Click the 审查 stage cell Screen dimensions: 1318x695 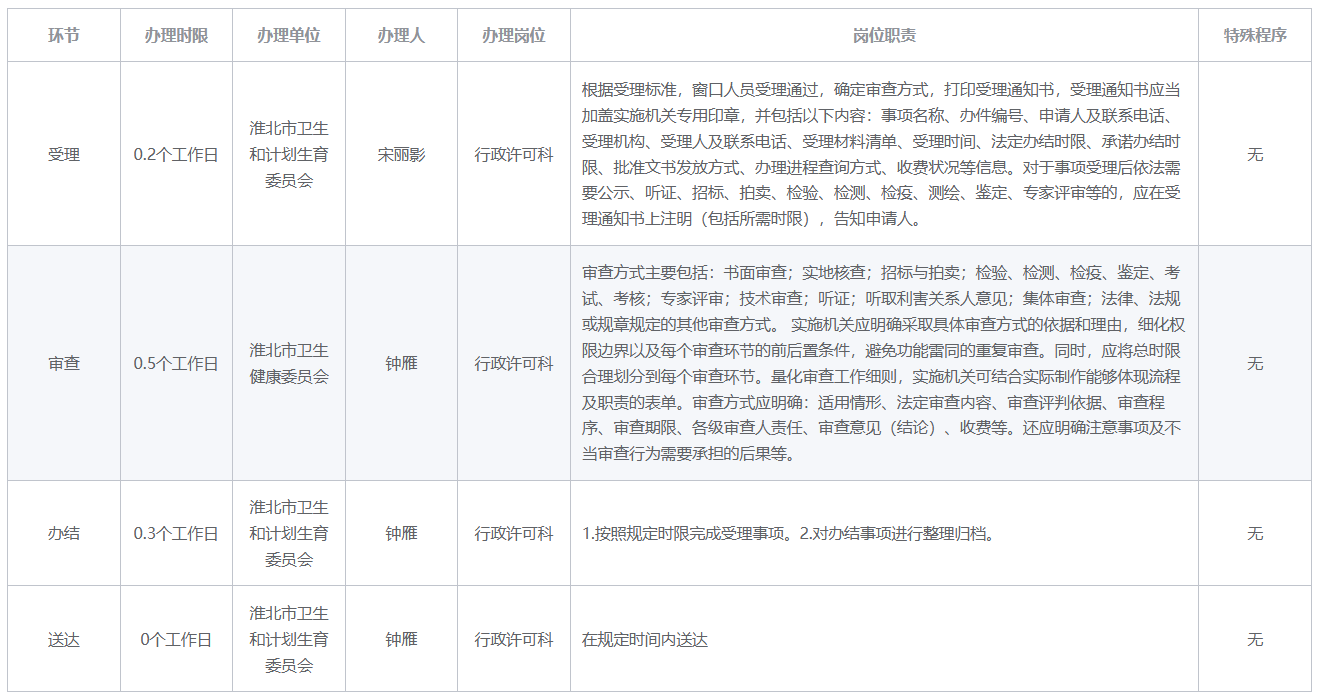tap(64, 364)
